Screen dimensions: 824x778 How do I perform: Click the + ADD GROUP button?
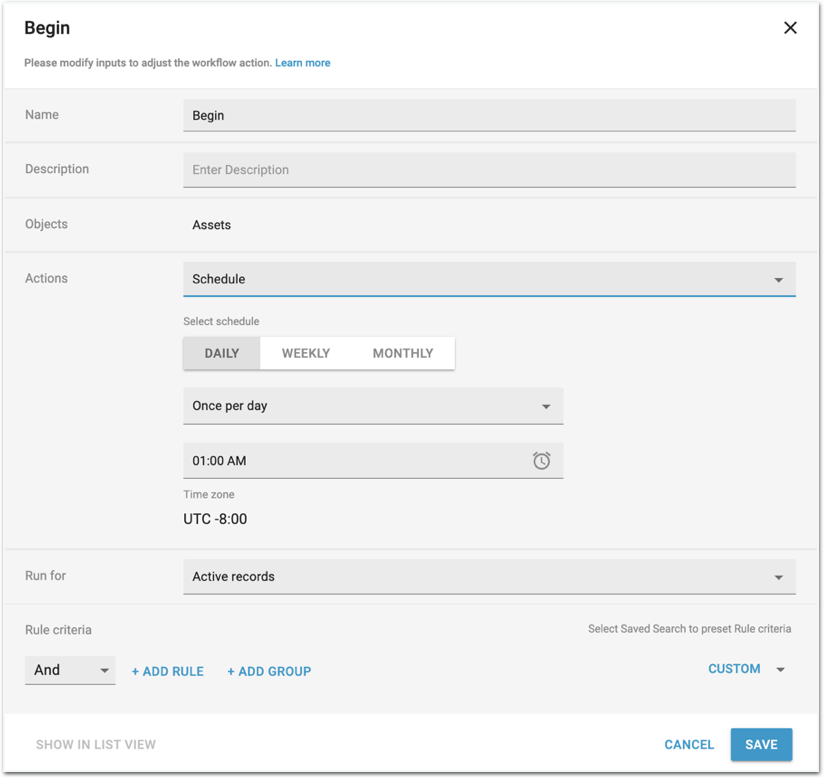pos(269,671)
